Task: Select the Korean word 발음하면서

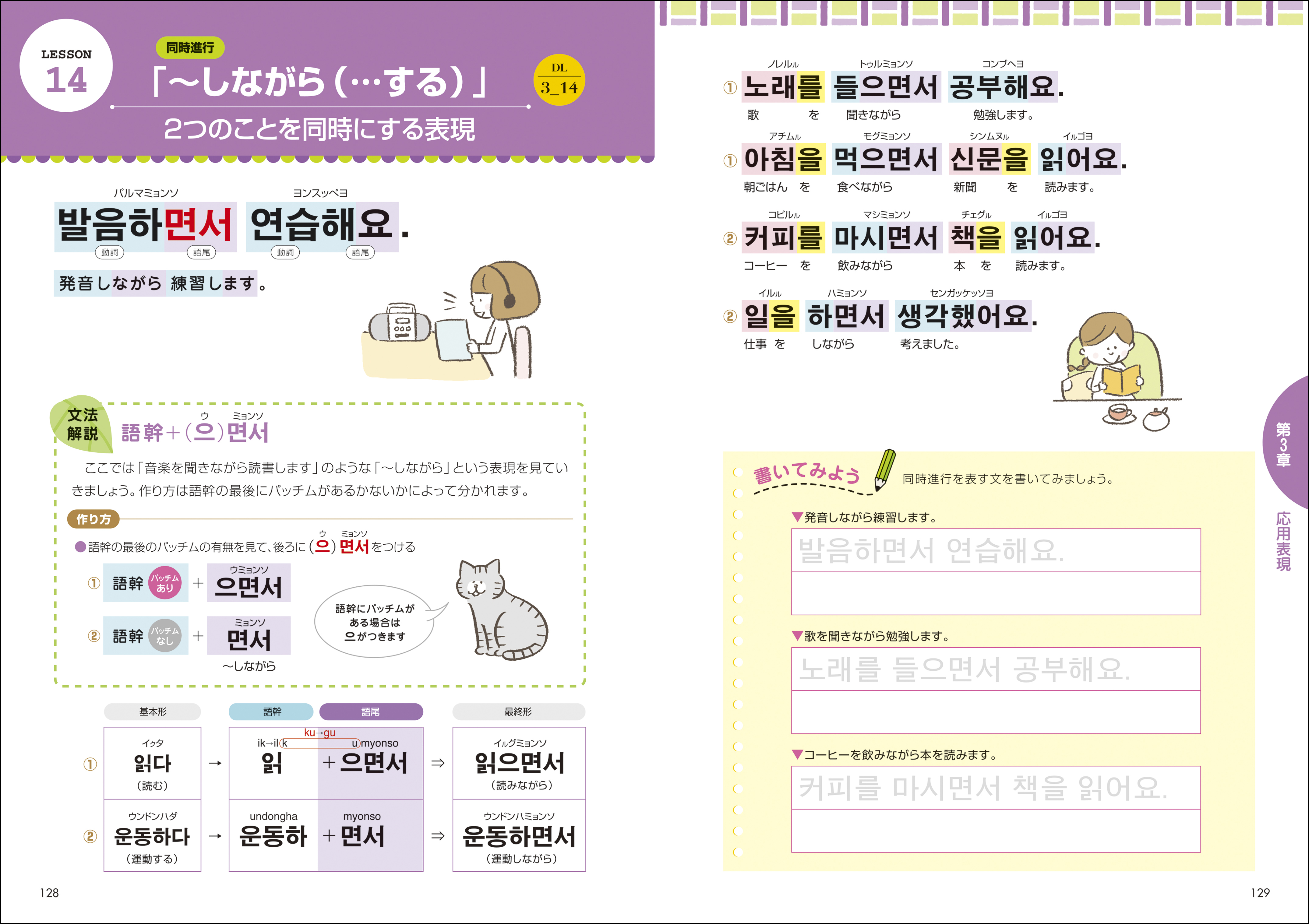Action: (145, 226)
